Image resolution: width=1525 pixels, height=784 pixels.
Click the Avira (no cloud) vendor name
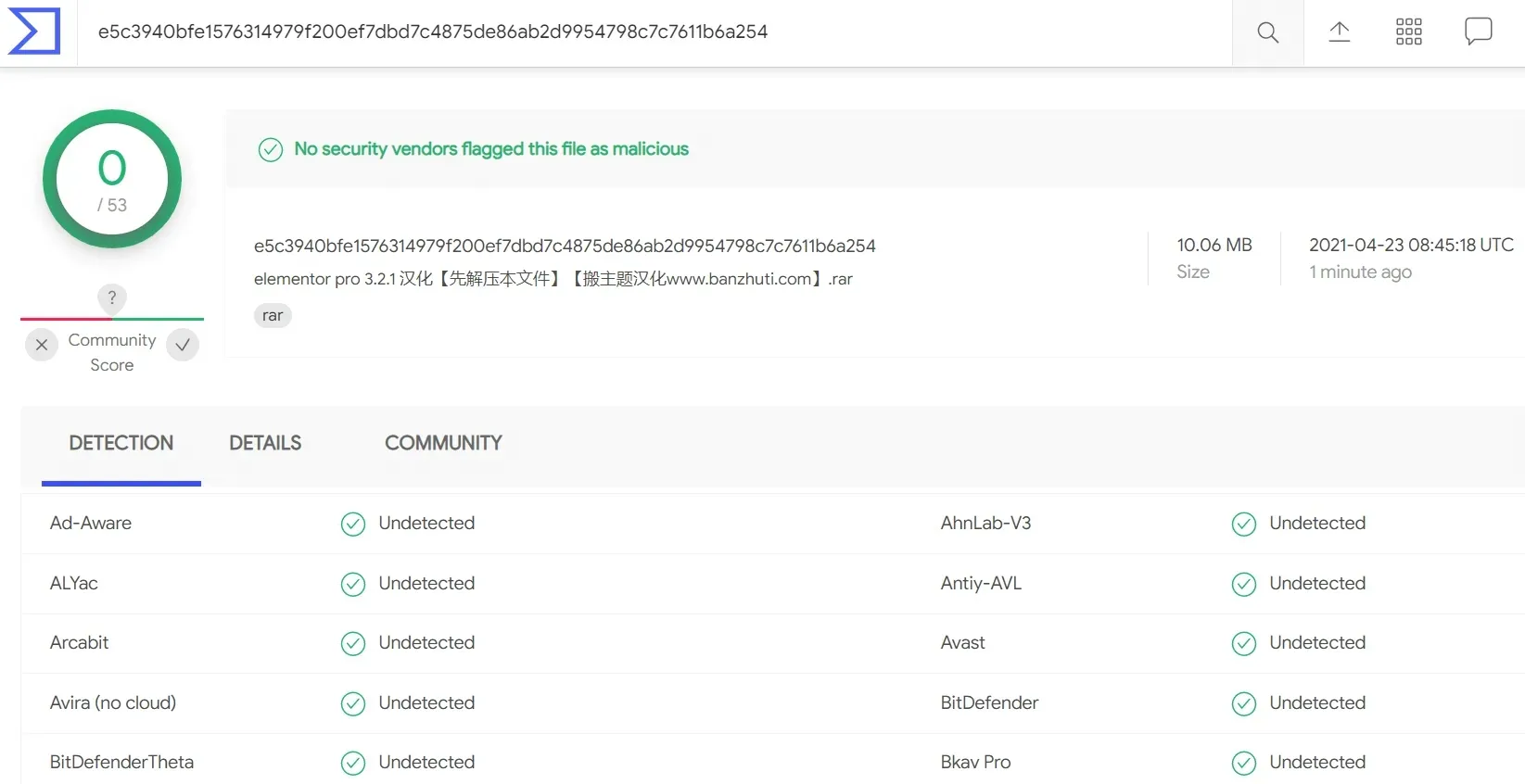coord(113,702)
